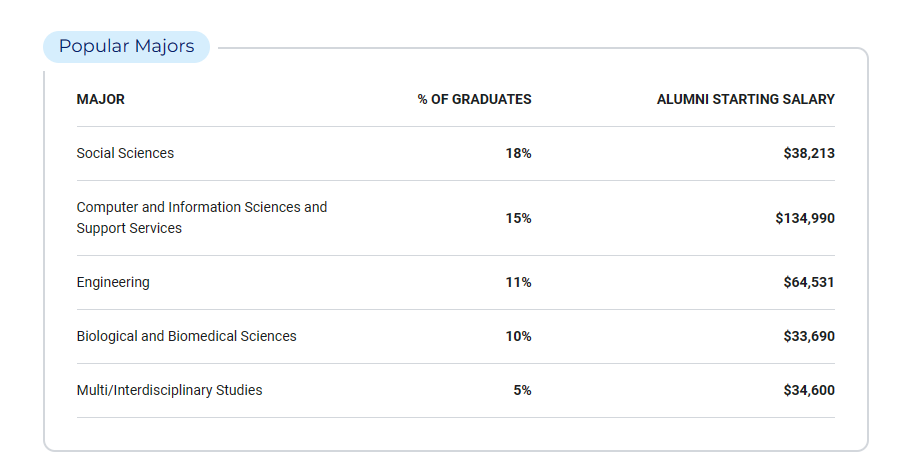This screenshot has height=458, width=922.
Task: Click the 18% graduates value
Action: click(519, 153)
